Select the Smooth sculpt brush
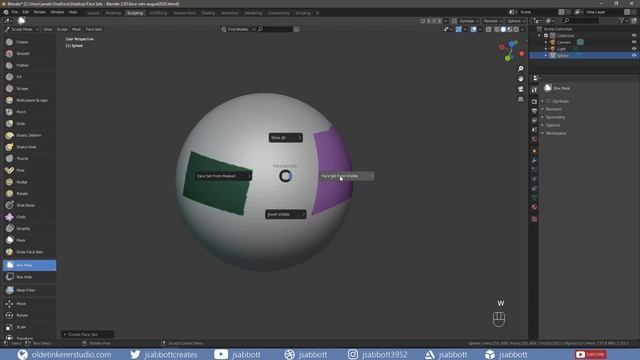640x360 pixels. click(29, 53)
